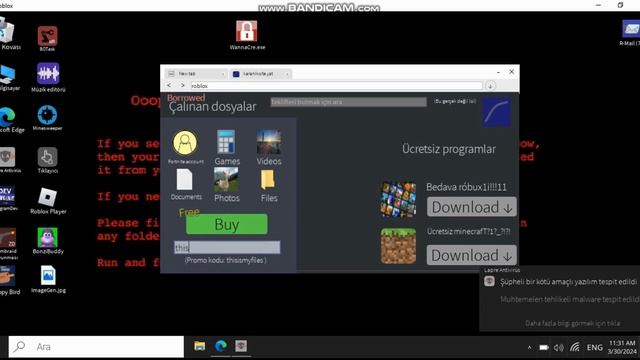Open the Photos llama thumbnail
The image size is (640, 360).
(226, 180)
